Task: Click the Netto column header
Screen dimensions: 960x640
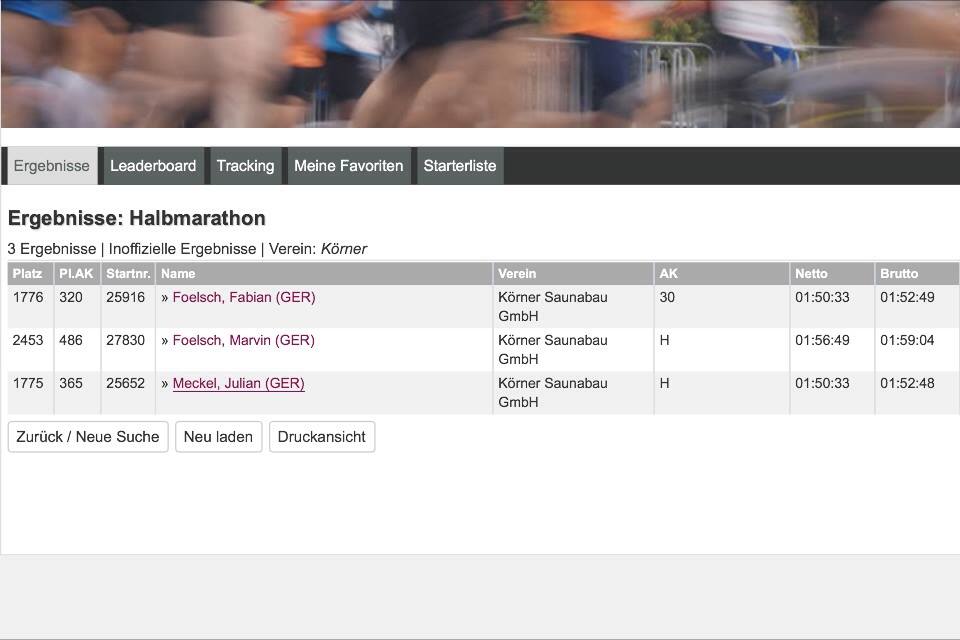Action: (832, 274)
